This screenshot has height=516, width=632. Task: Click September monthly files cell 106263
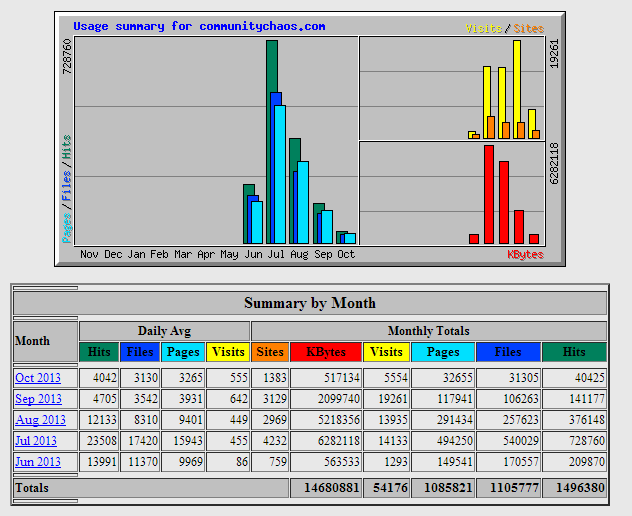[x=508, y=399]
